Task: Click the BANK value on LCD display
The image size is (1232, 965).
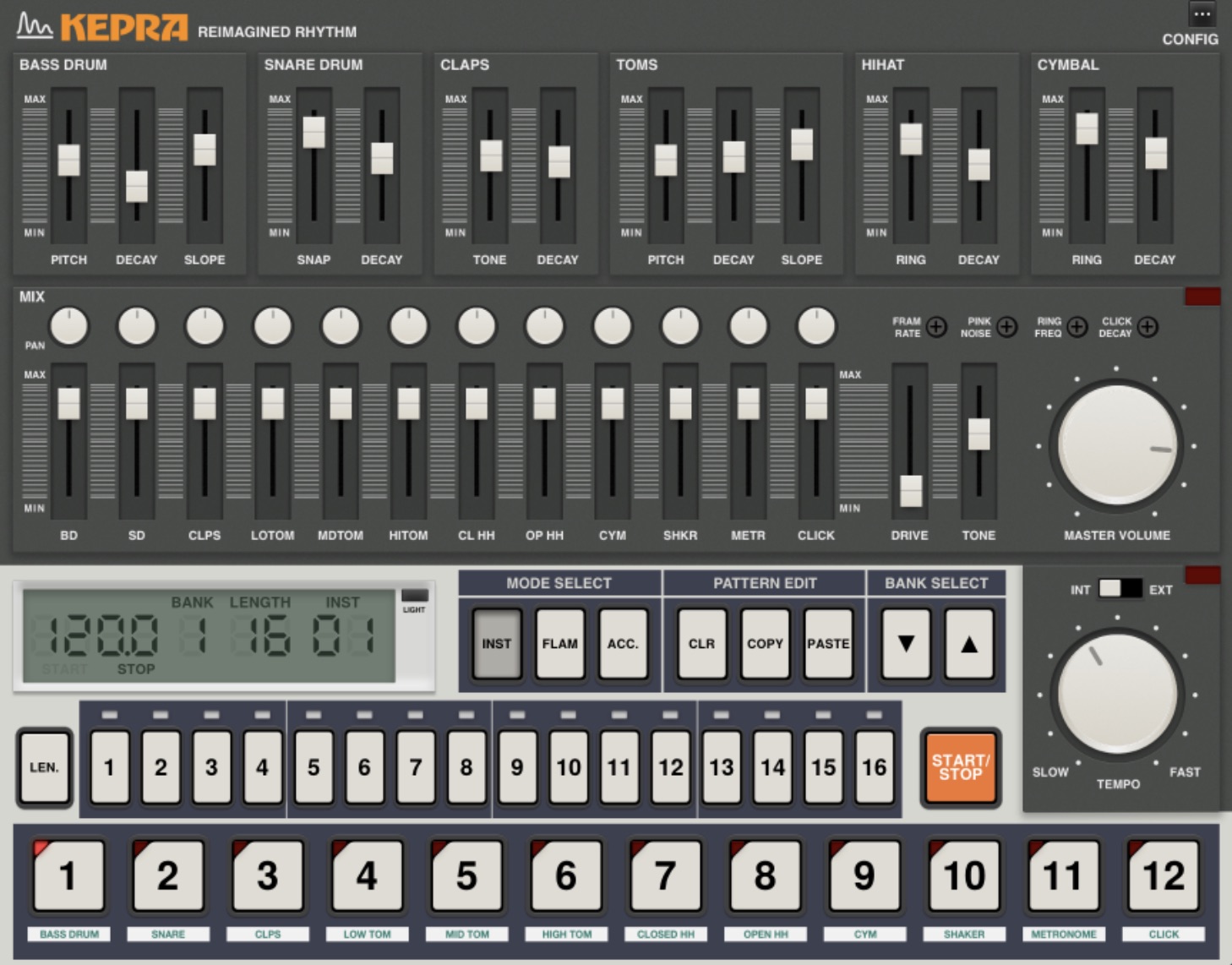Action: pos(194,635)
